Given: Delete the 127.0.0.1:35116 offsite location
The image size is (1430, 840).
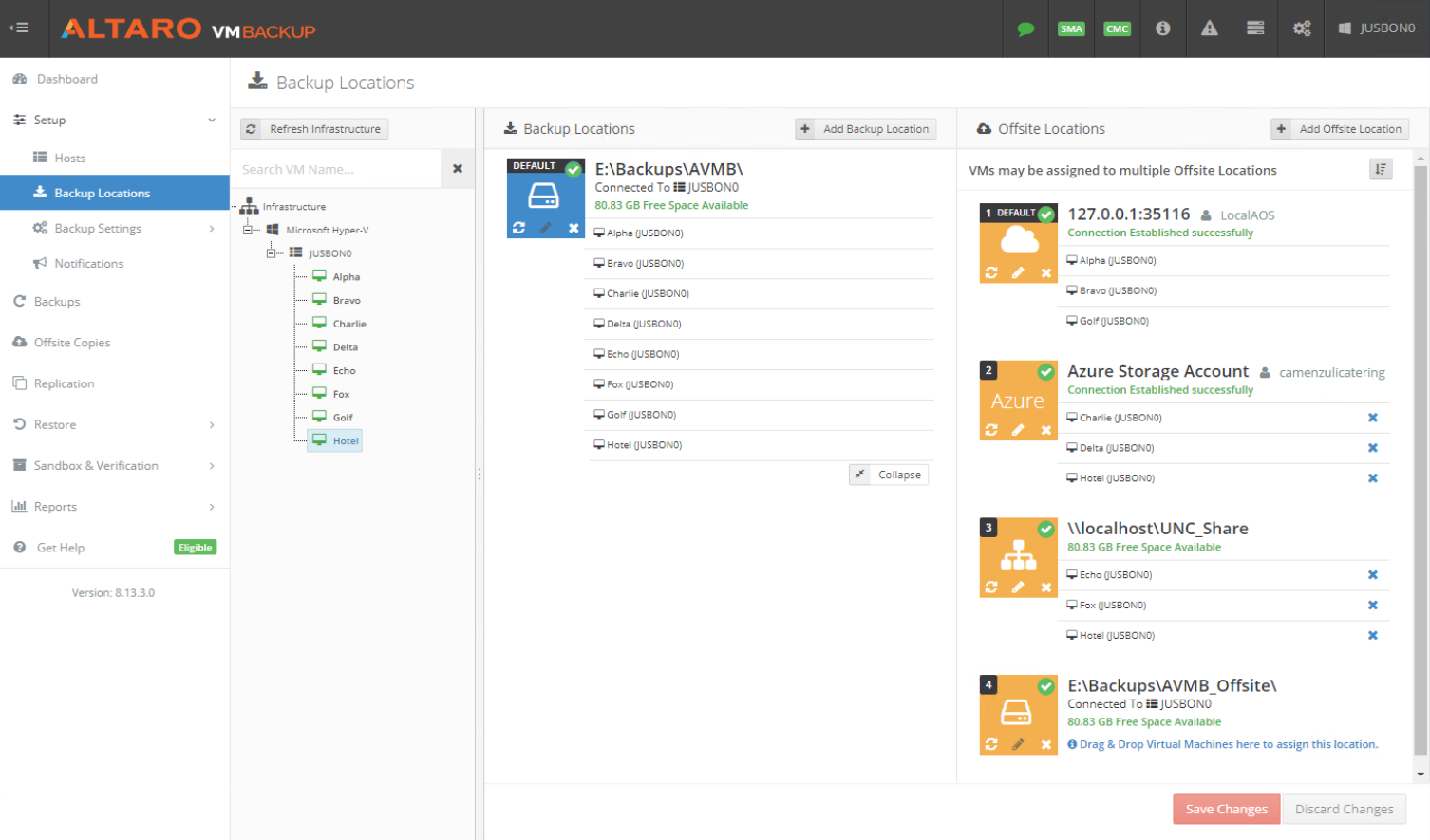Looking at the screenshot, I should [x=1046, y=273].
